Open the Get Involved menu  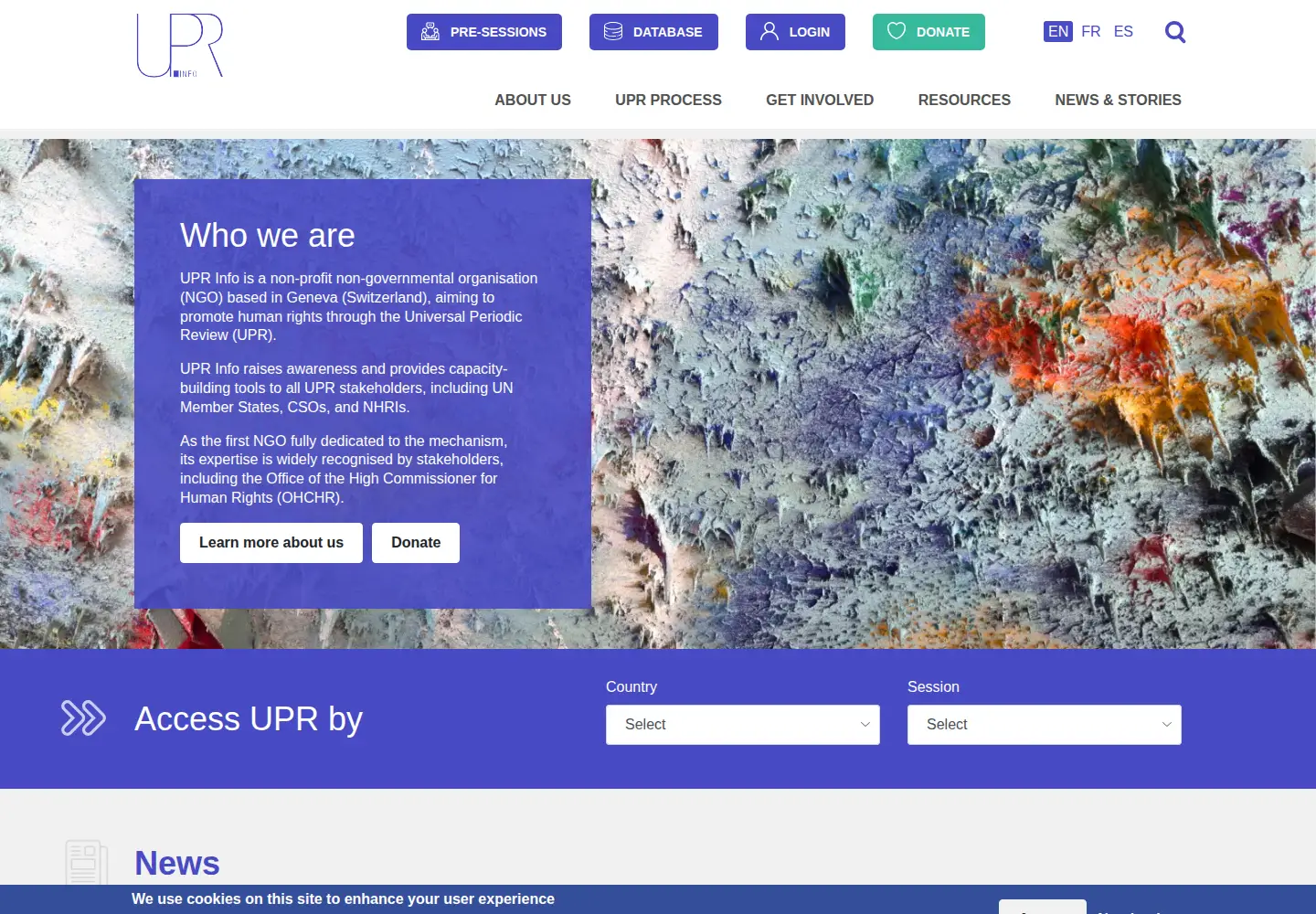[x=820, y=100]
